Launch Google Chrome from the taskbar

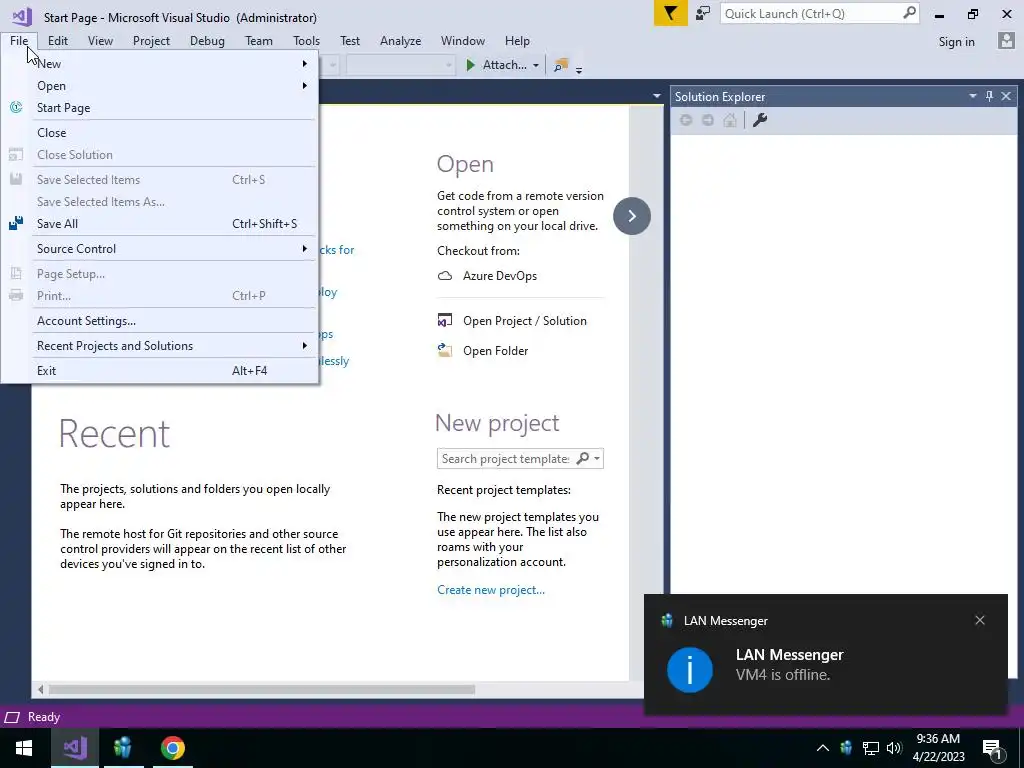coord(172,747)
